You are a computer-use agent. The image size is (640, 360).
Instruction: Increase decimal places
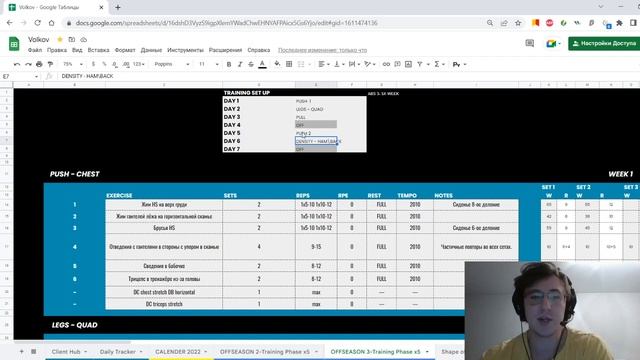(126, 64)
